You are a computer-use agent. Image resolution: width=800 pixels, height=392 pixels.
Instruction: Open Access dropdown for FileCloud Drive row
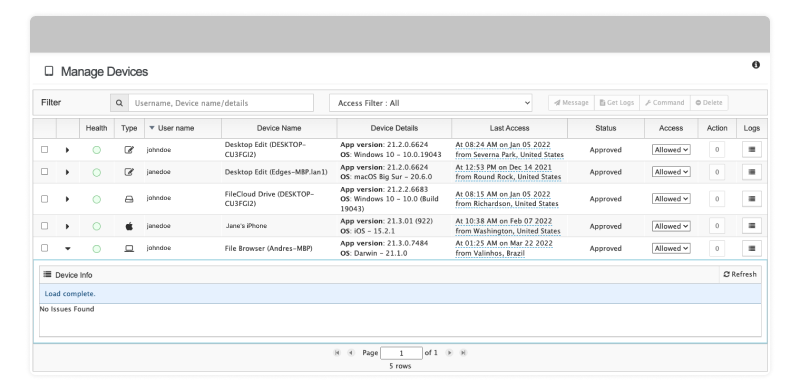[671, 199]
